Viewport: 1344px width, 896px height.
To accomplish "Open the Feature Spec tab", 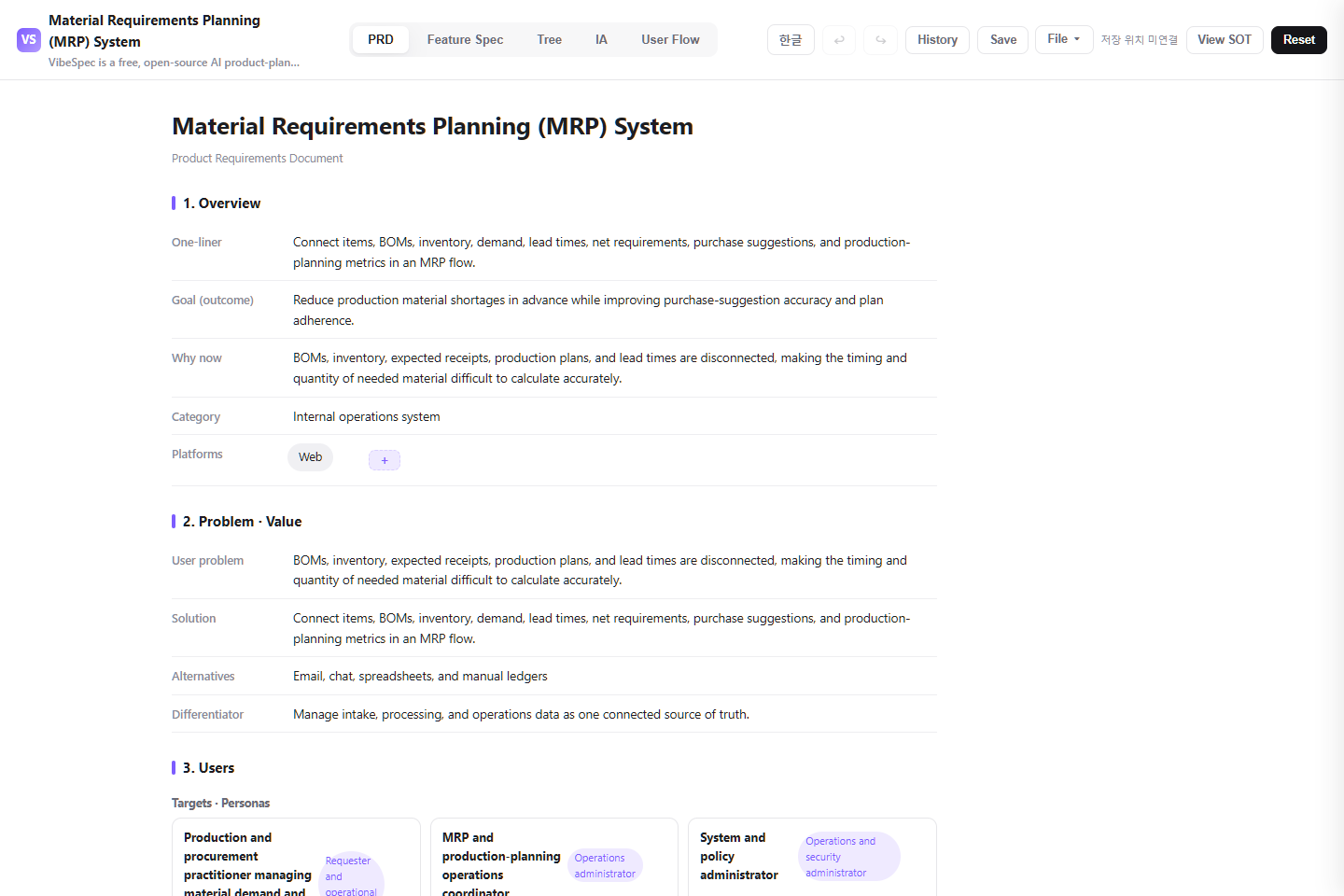I will click(465, 40).
